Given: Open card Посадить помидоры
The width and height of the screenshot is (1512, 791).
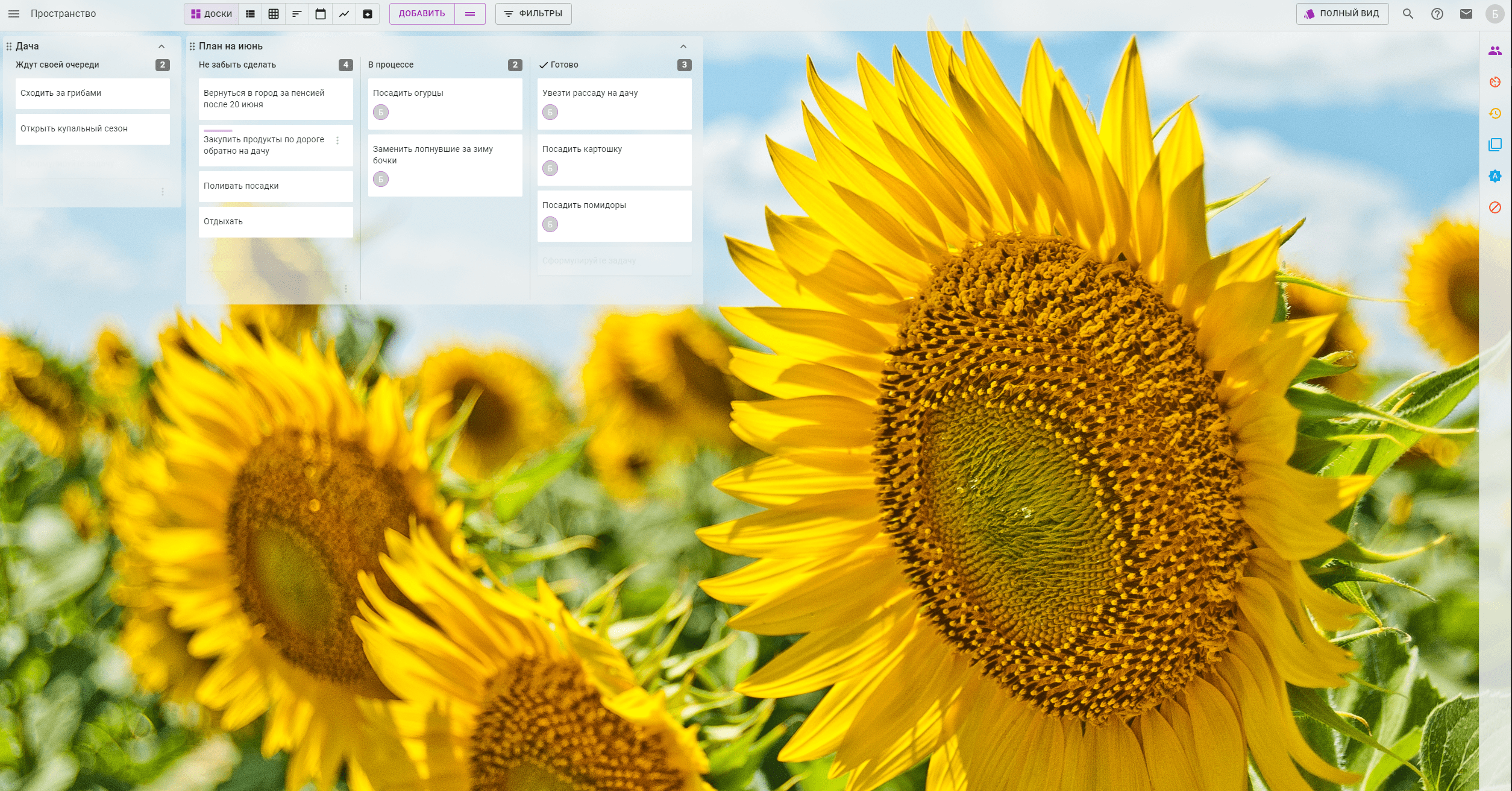Looking at the screenshot, I should (615, 216).
